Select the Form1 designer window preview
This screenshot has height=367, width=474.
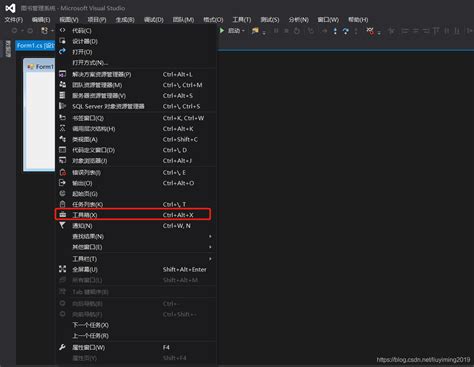39,115
